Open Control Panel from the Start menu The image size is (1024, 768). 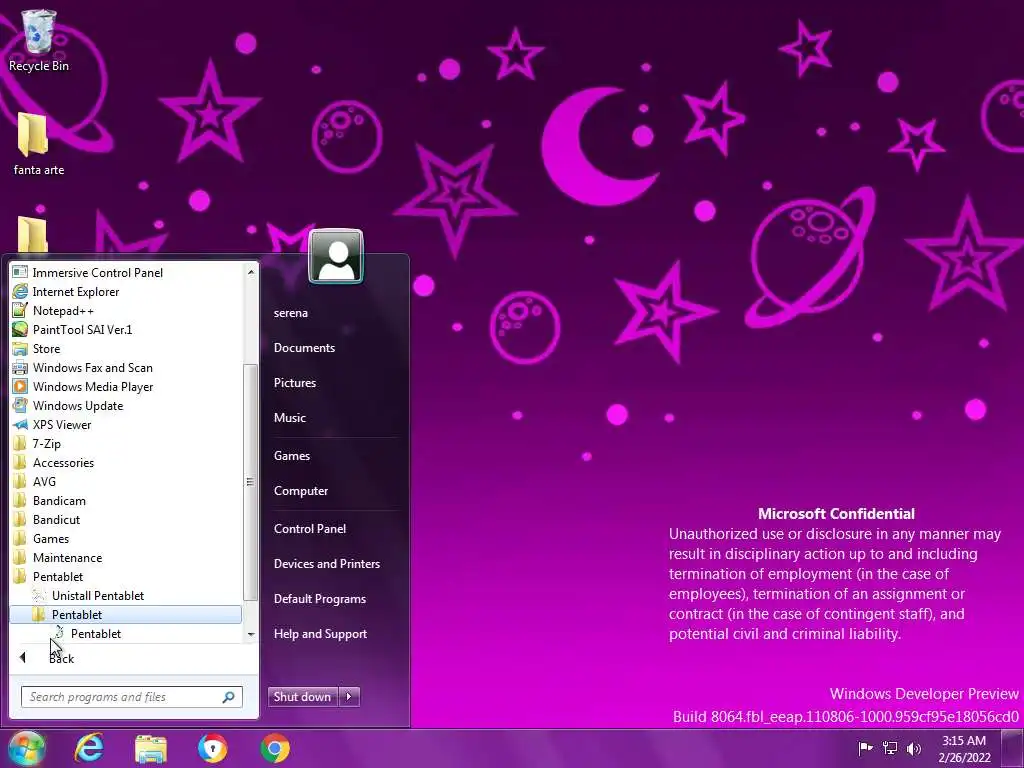[310, 529]
